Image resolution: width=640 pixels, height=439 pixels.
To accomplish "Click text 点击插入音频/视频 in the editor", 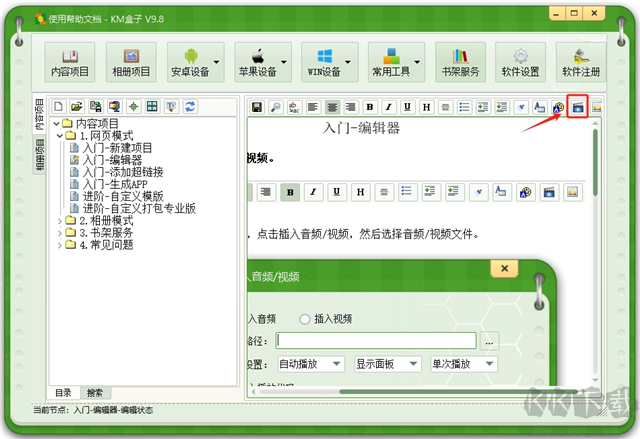I will tap(303, 234).
